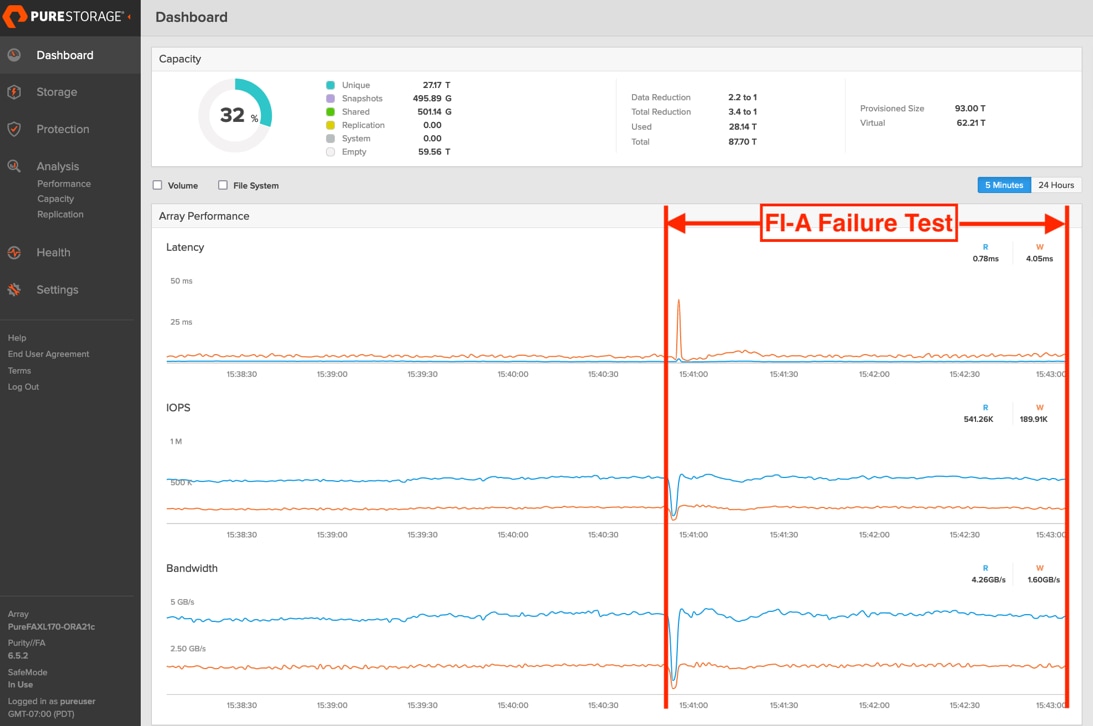Open the End User Agreement link
1093x726 pixels.
click(x=48, y=354)
